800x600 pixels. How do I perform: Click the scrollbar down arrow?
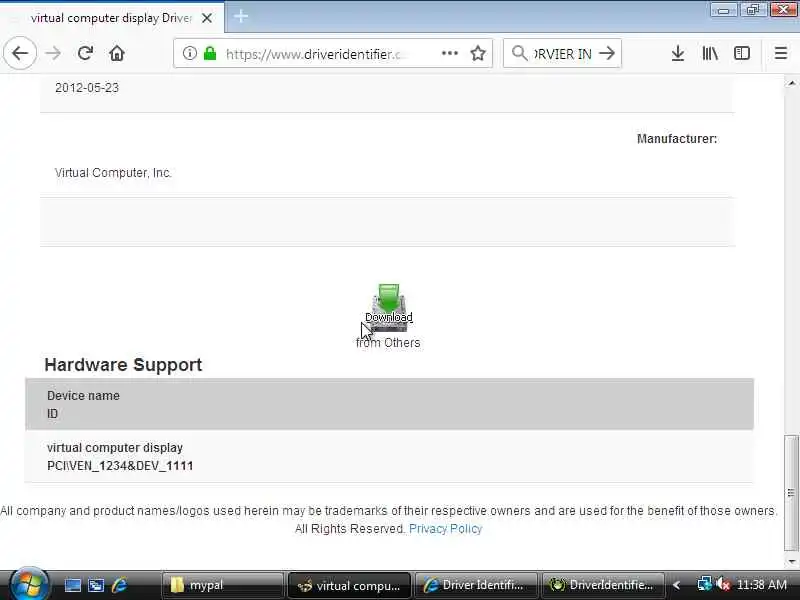pyautogui.click(x=791, y=561)
